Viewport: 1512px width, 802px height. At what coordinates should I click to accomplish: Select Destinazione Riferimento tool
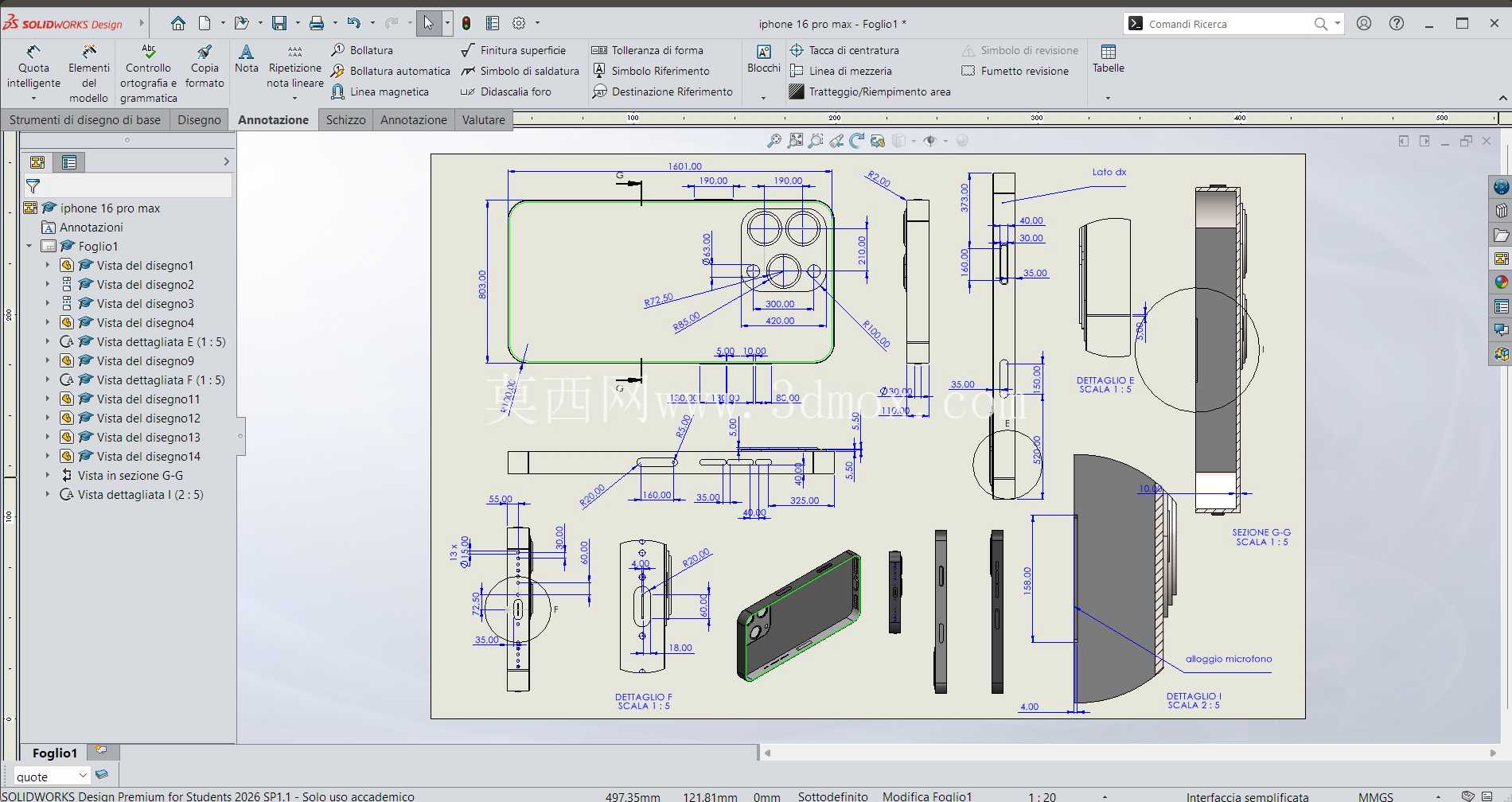point(662,91)
